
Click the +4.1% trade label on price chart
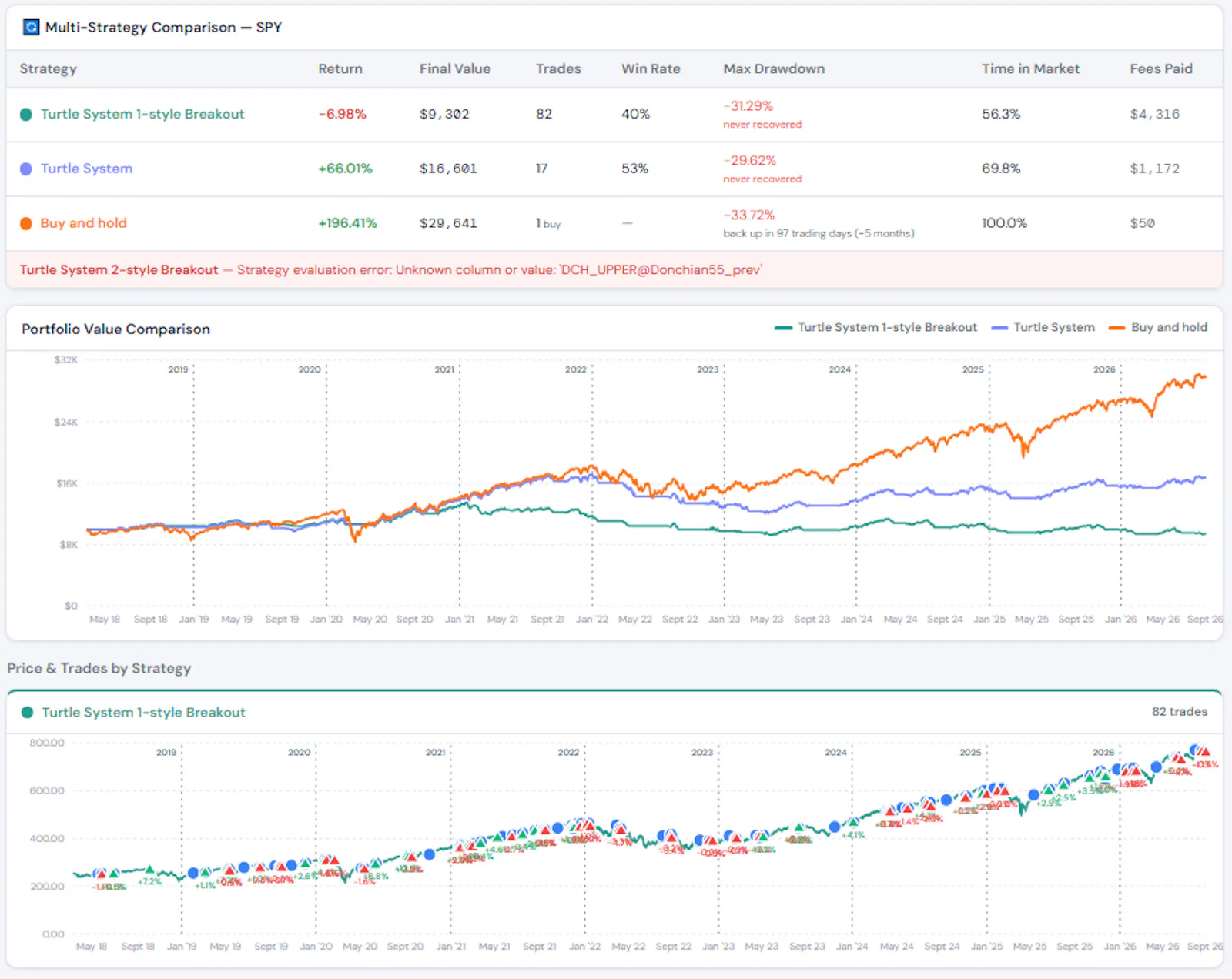tap(853, 836)
